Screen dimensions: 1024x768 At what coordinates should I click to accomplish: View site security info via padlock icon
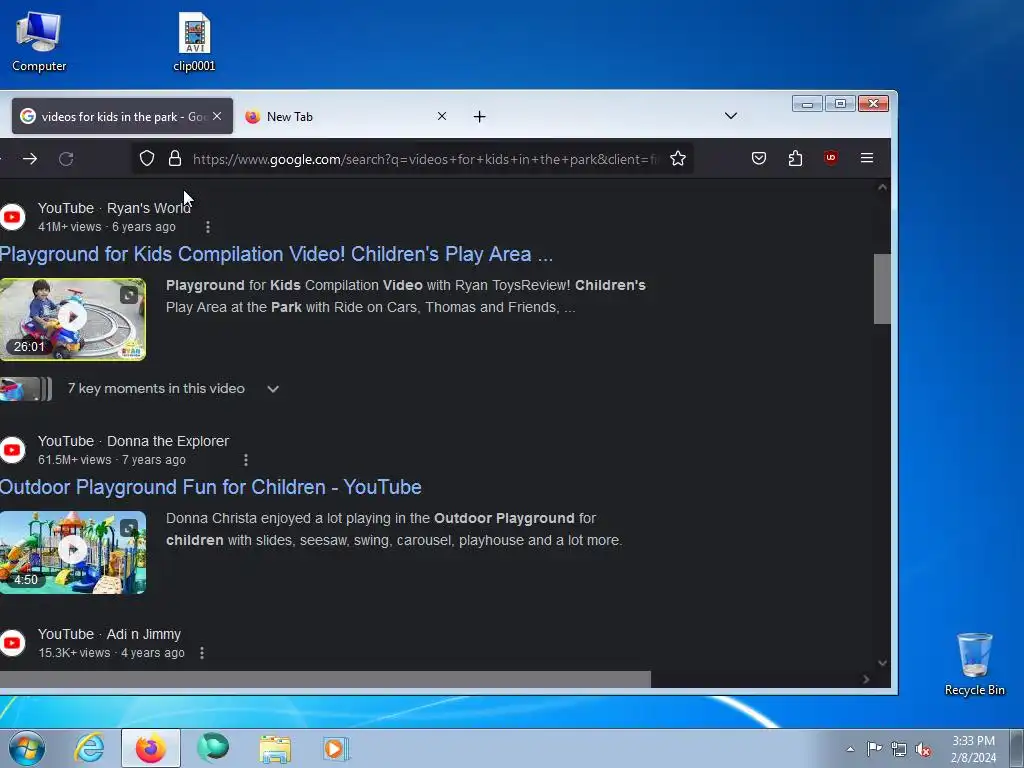pyautogui.click(x=175, y=158)
